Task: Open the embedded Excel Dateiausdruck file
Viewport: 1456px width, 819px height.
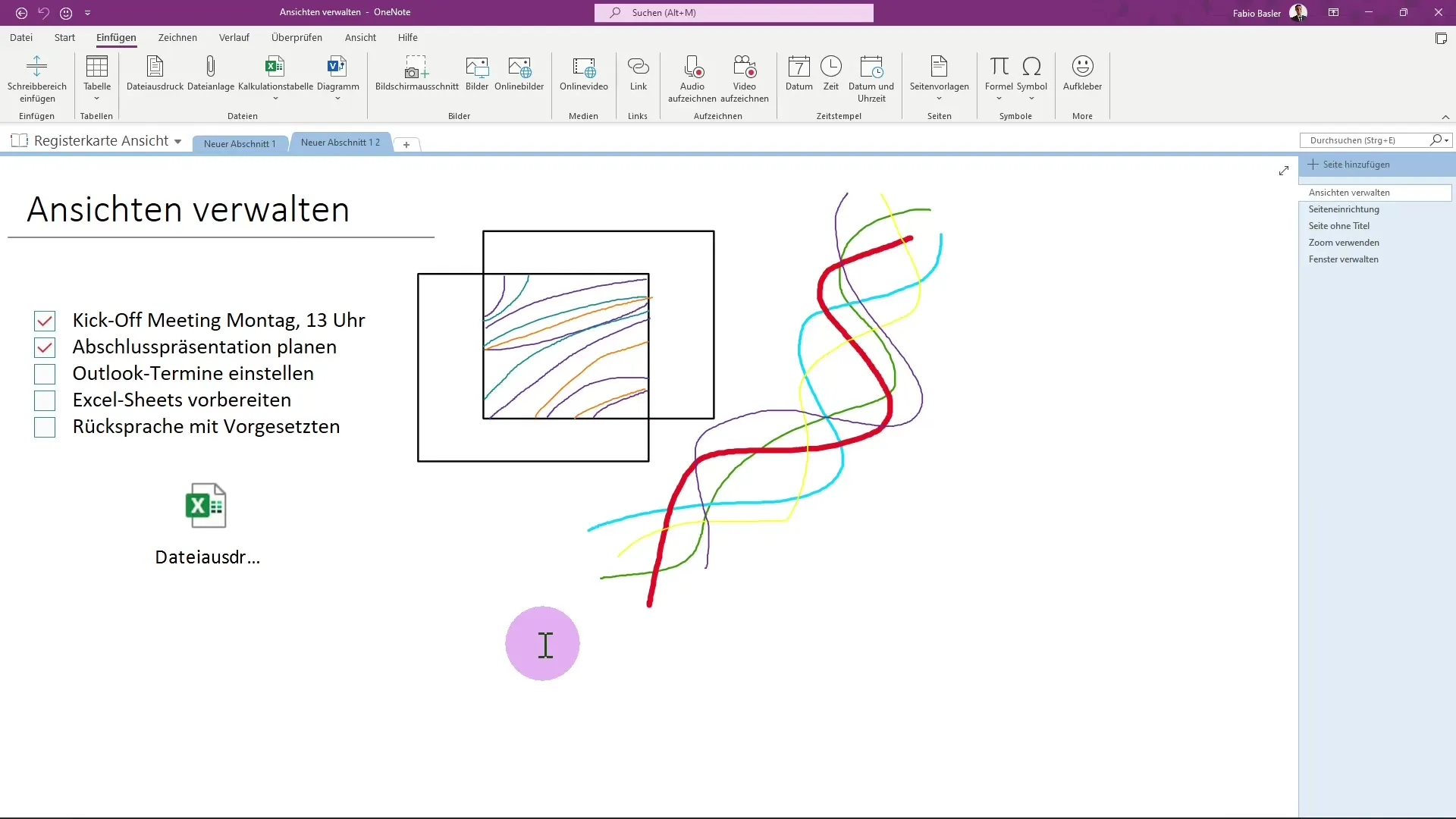Action: pos(206,506)
